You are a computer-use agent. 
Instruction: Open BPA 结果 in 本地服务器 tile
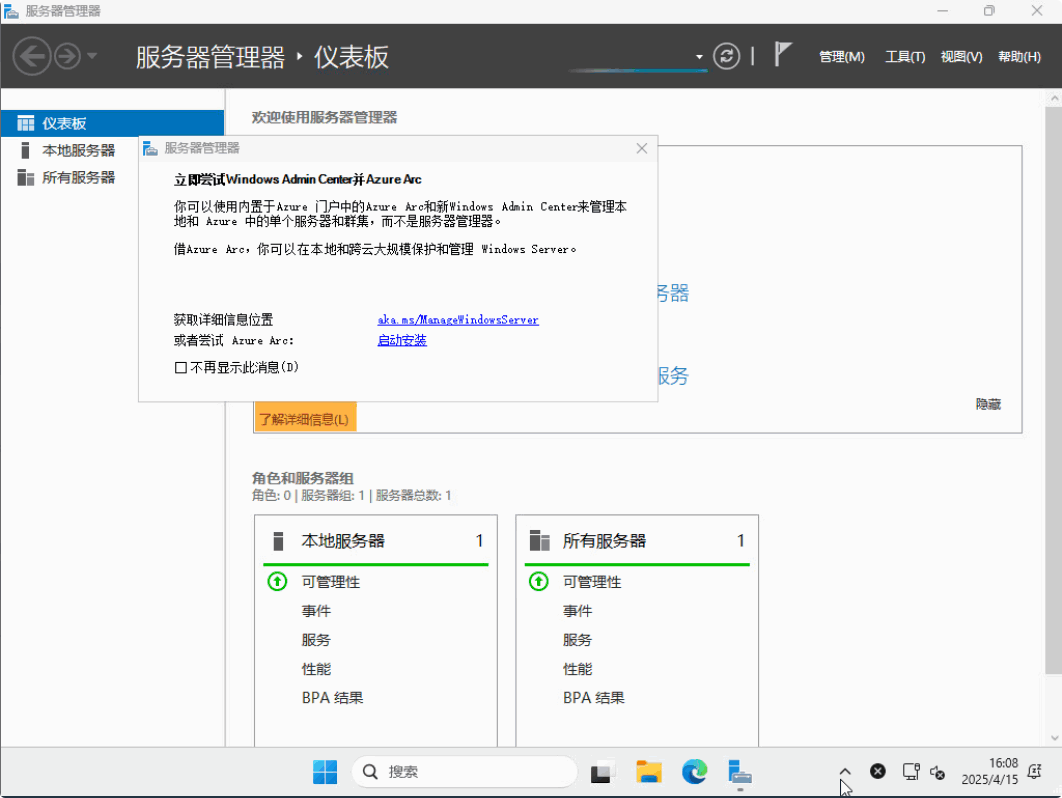pyautogui.click(x=333, y=698)
